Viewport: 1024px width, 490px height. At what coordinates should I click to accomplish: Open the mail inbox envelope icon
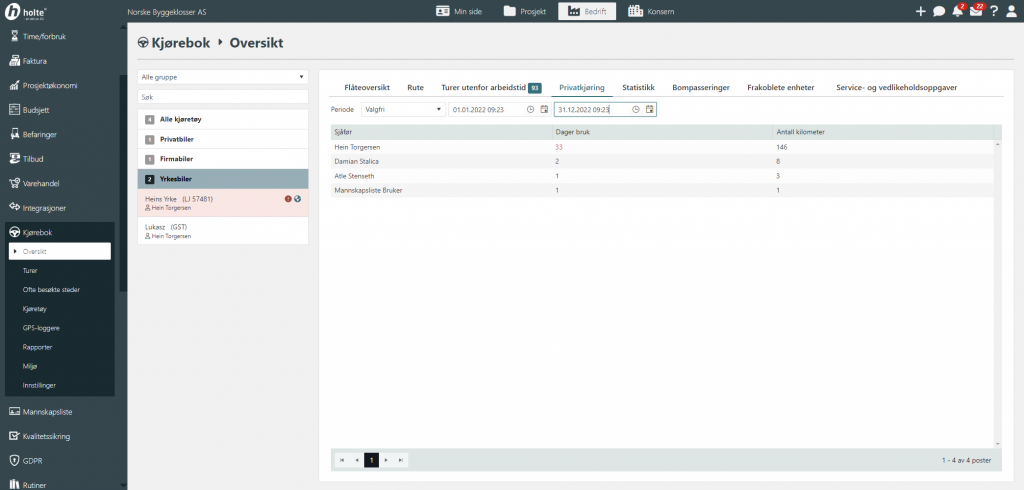point(976,12)
